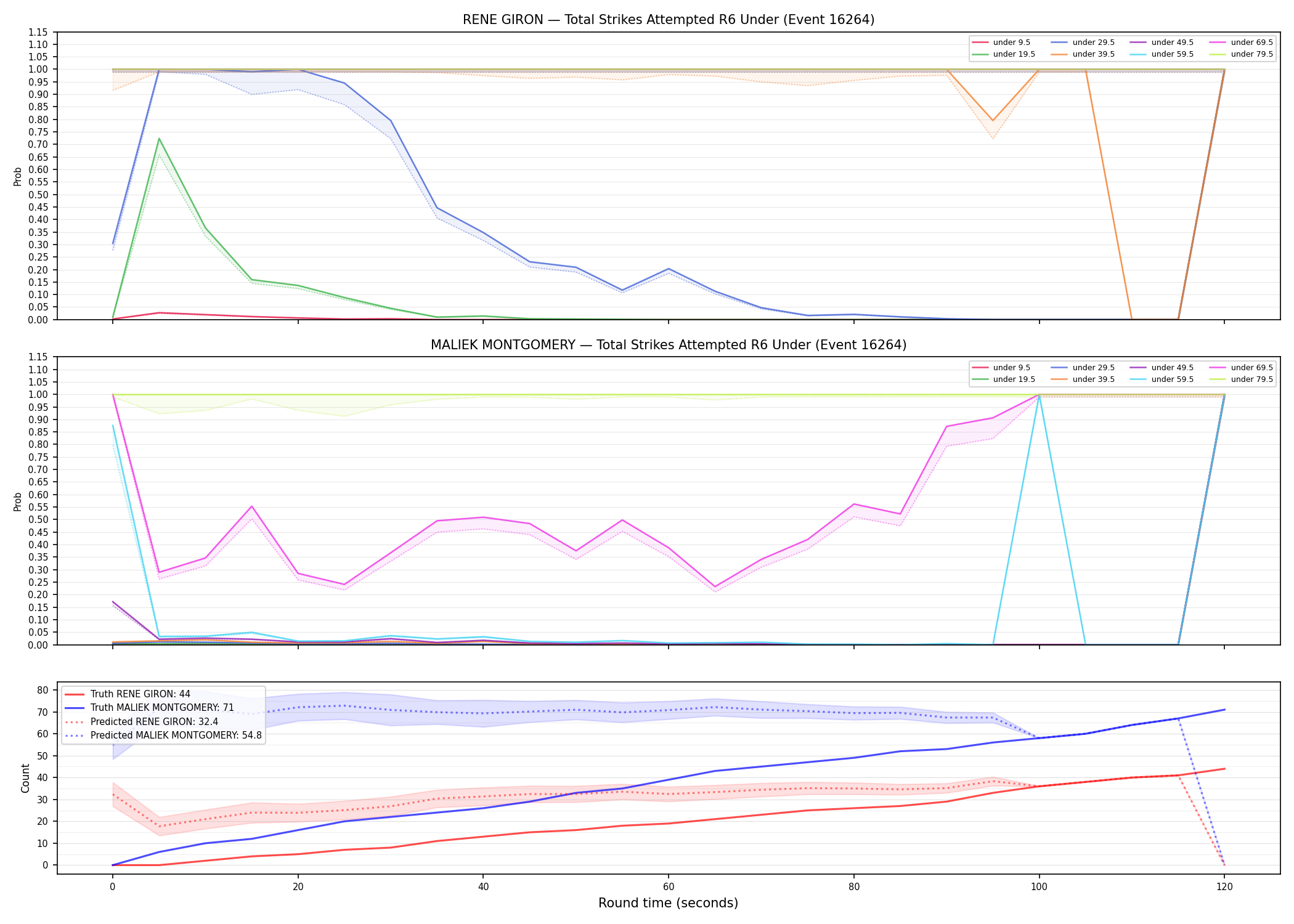Click the "Prob" label of the RENE GIRON chart
Image resolution: width=1294 pixels, height=924 pixels.
18,177
